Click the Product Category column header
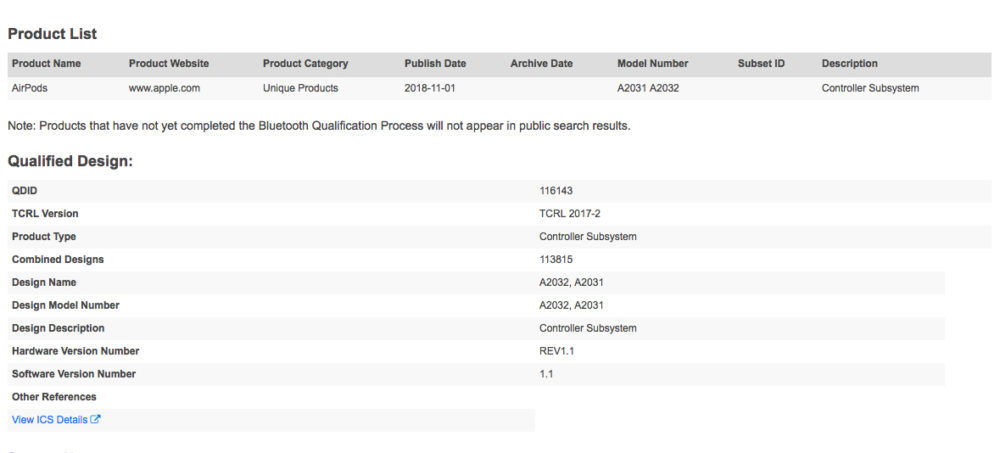Viewport: 1000px width, 453px height. [x=305, y=64]
